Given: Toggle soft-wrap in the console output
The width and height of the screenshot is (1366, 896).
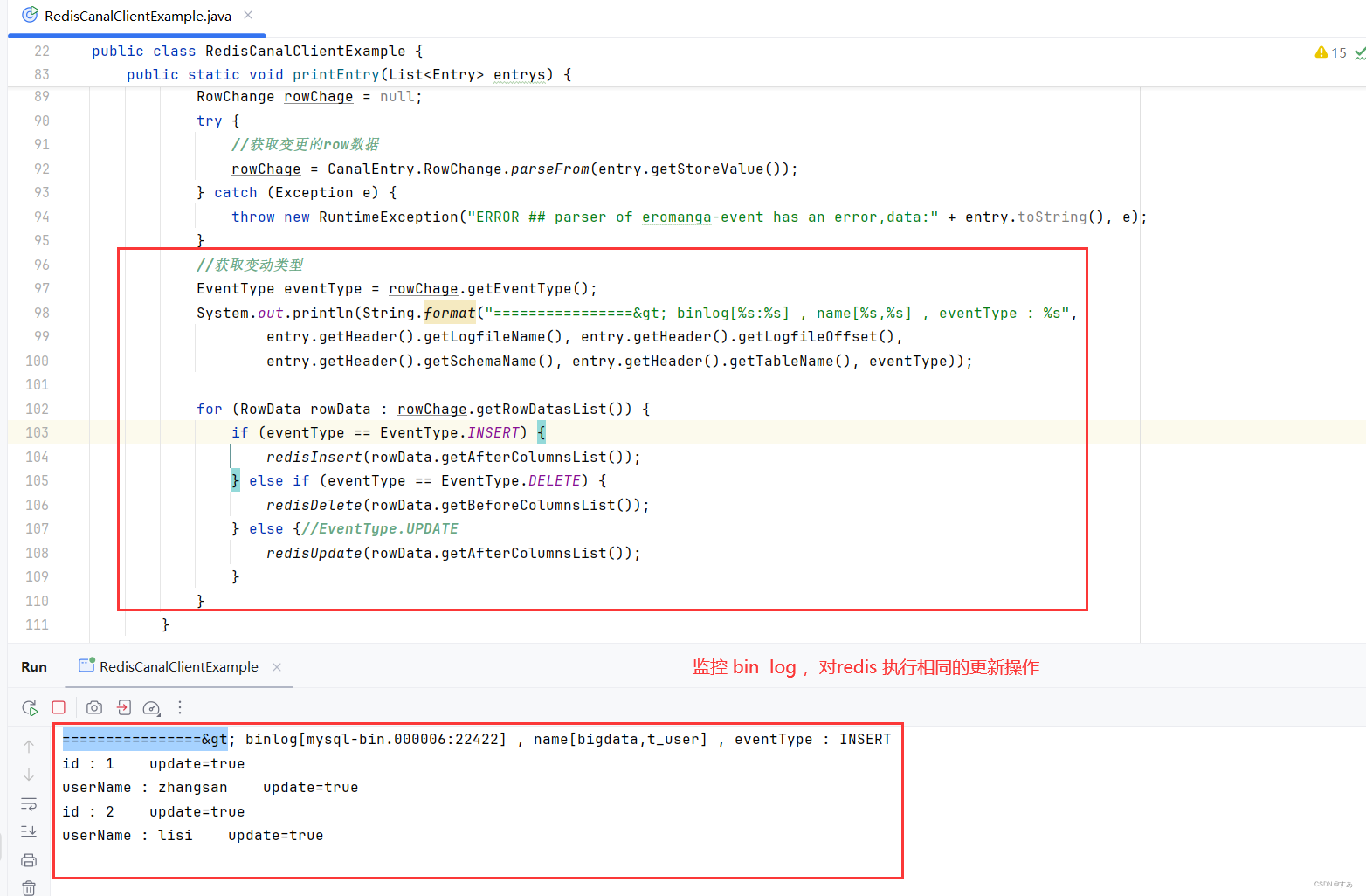Looking at the screenshot, I should [x=29, y=803].
